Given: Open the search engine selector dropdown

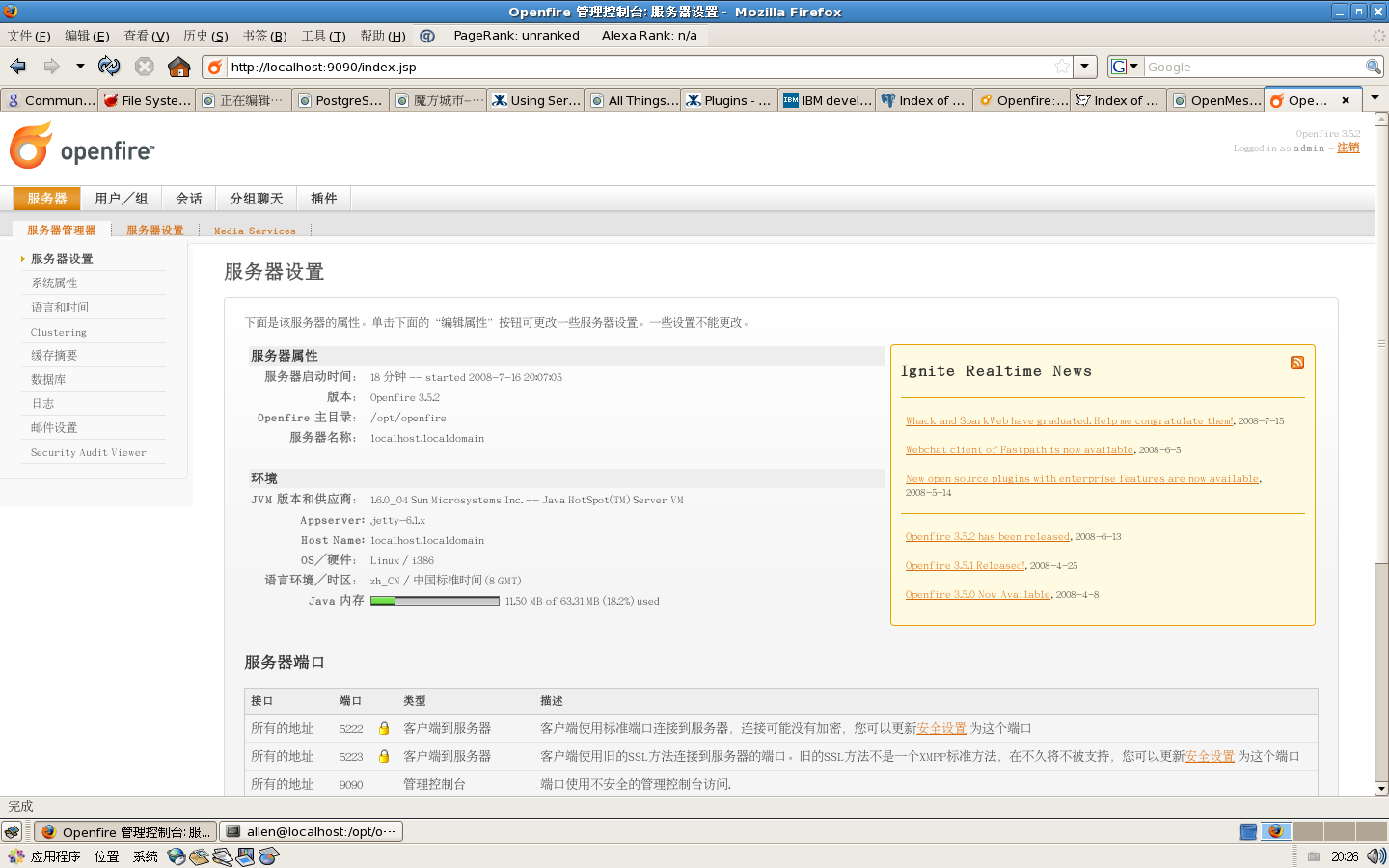Looking at the screenshot, I should tap(1125, 67).
